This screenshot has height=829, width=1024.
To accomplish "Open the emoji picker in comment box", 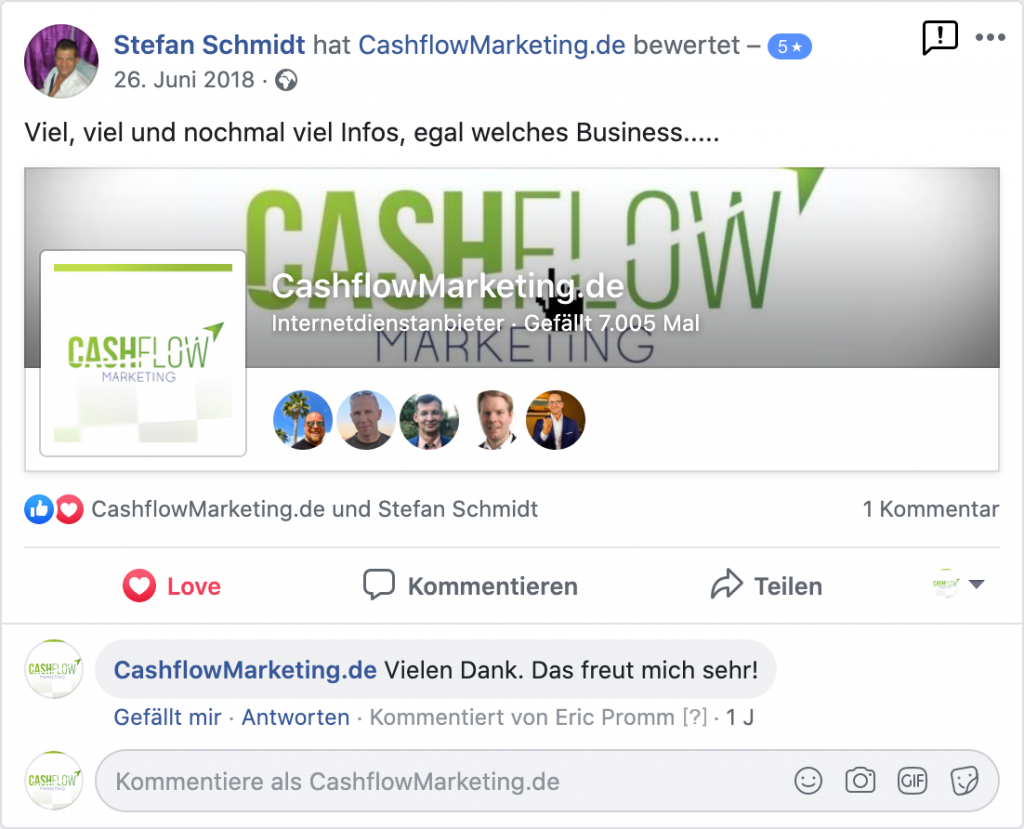I will click(x=808, y=781).
